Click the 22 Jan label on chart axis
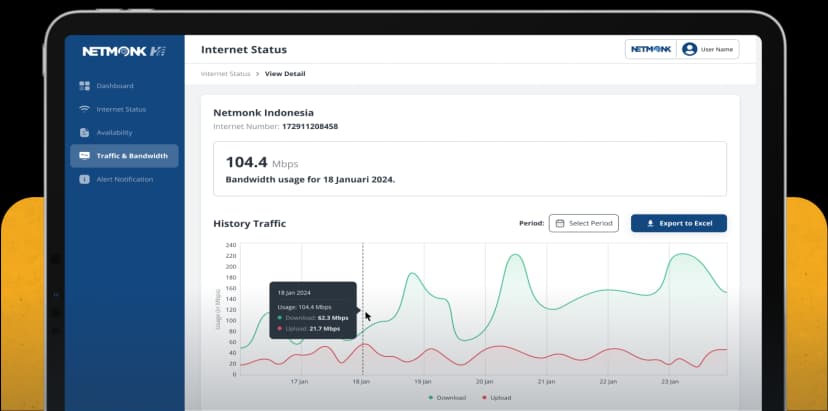Screen dimensions: 828x411 tap(608, 381)
